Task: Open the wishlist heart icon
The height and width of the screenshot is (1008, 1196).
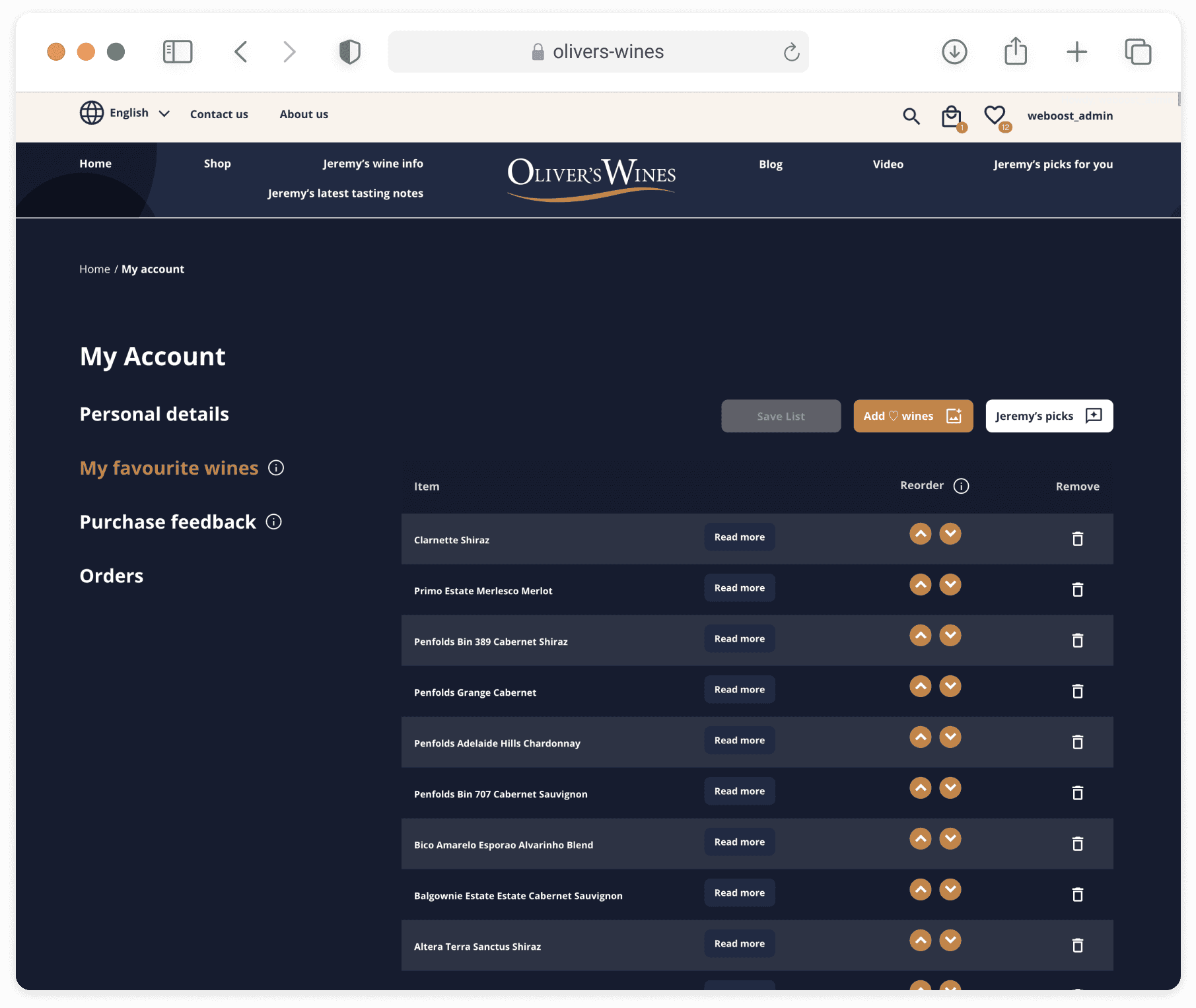Action: 995,116
